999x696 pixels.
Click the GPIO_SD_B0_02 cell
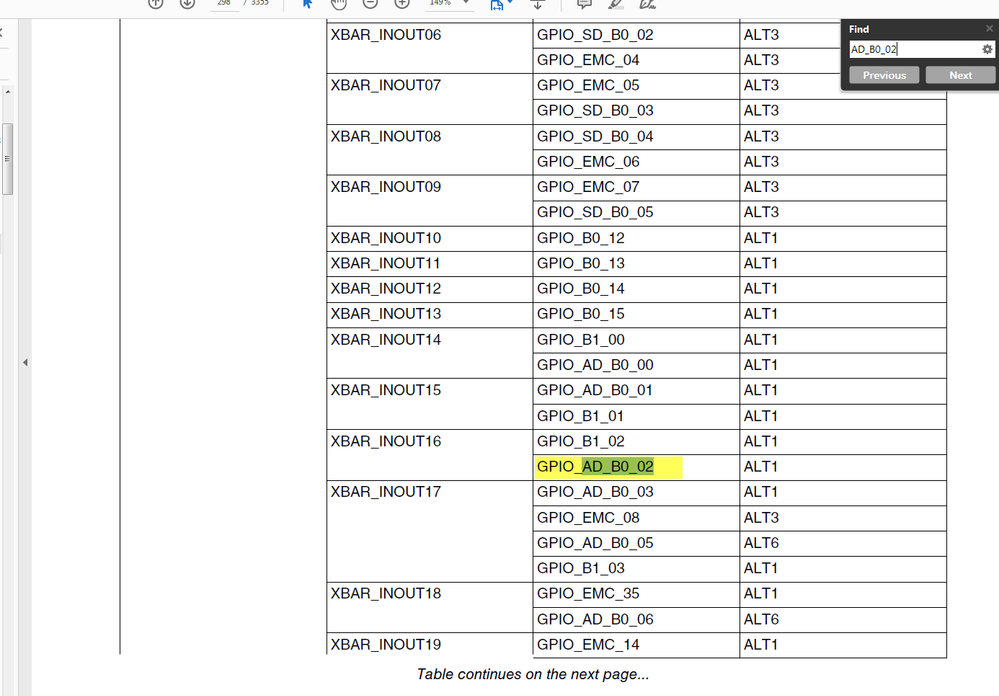(636, 35)
